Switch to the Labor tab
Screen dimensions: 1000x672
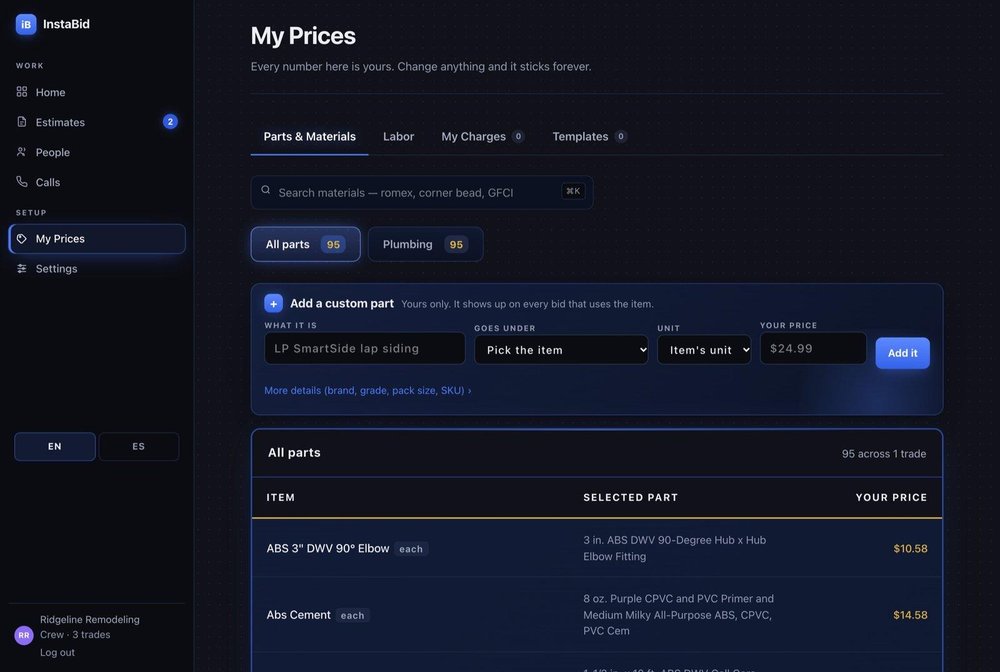(x=399, y=136)
